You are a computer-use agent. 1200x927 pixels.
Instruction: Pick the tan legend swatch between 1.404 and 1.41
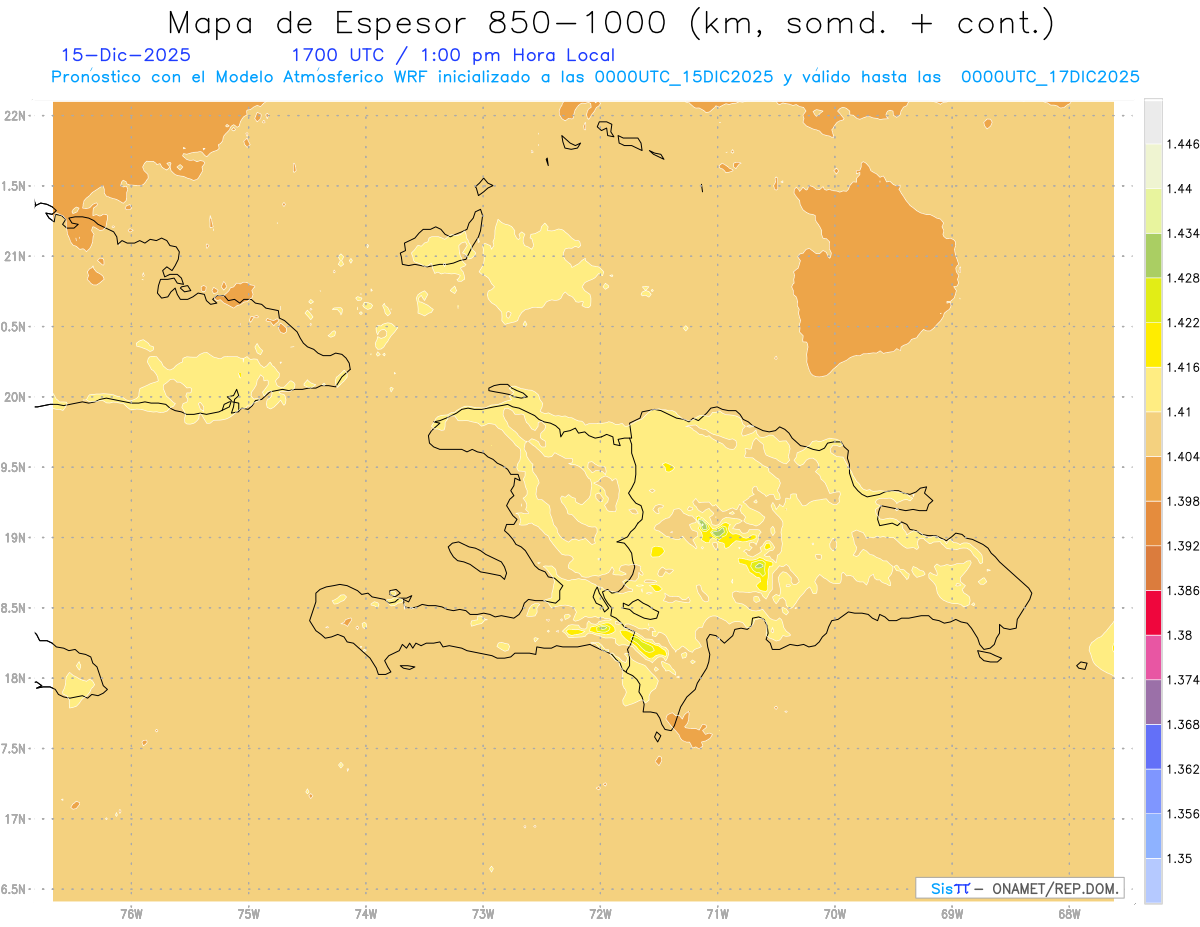[1153, 434]
